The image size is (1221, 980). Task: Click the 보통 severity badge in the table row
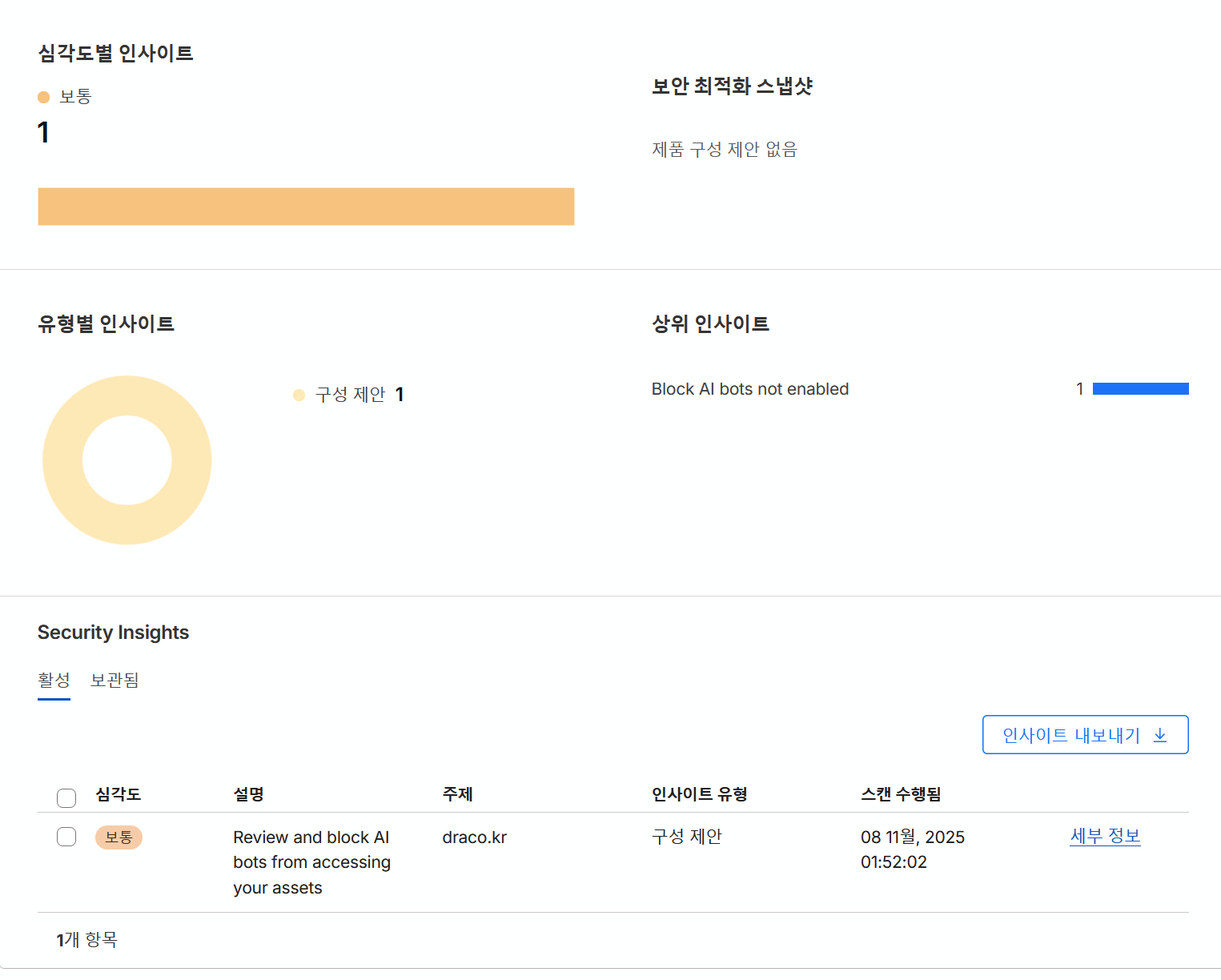coord(118,837)
